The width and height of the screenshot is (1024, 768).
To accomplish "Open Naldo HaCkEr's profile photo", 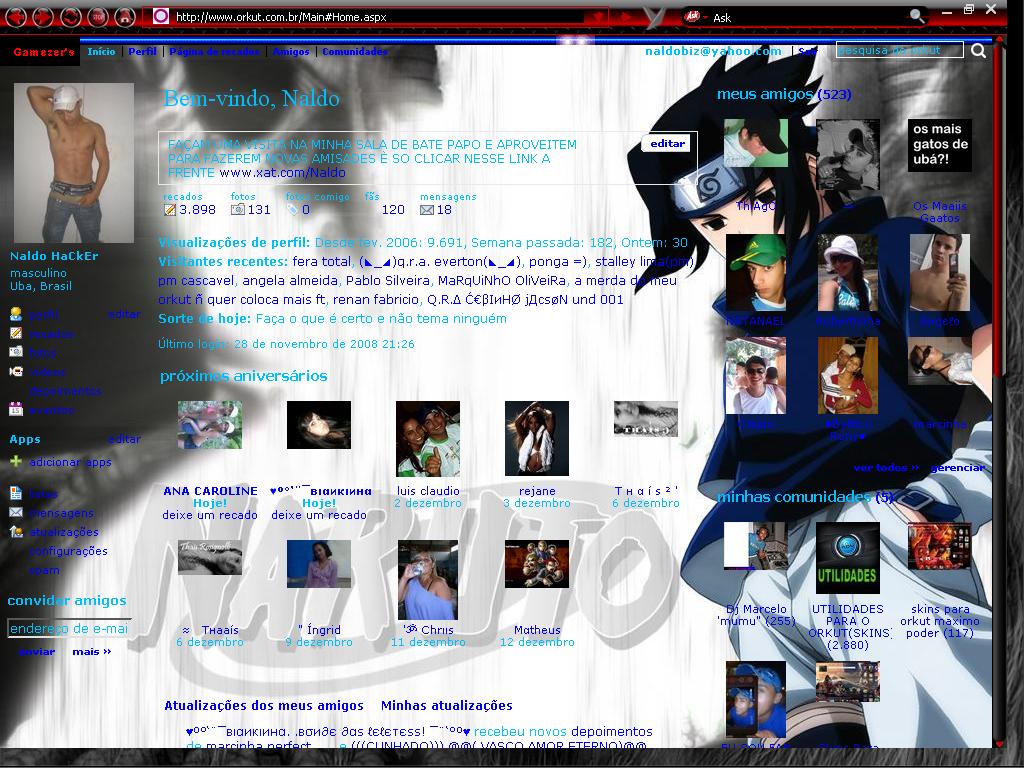I will tap(74, 163).
